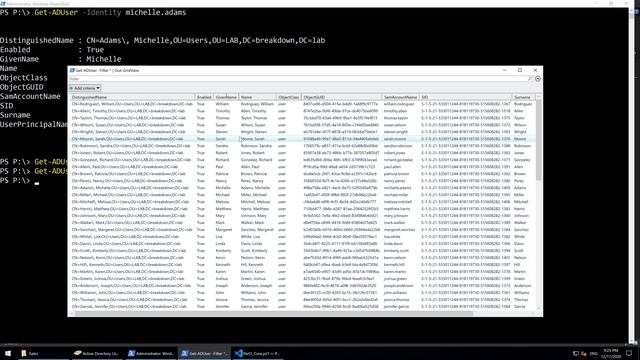This screenshot has width=640, height=360.
Task: Select the Brown, Patricia row
Action: pyautogui.click(x=302, y=173)
